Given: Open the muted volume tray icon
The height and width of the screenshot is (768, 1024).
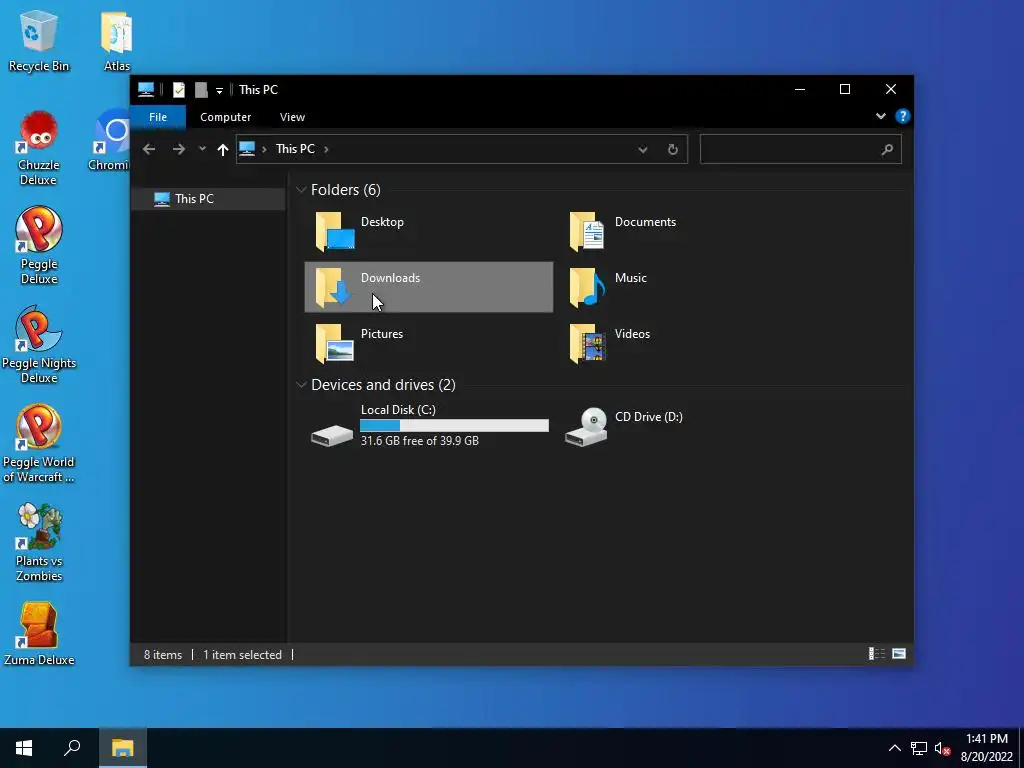Looking at the screenshot, I should click(x=942, y=748).
